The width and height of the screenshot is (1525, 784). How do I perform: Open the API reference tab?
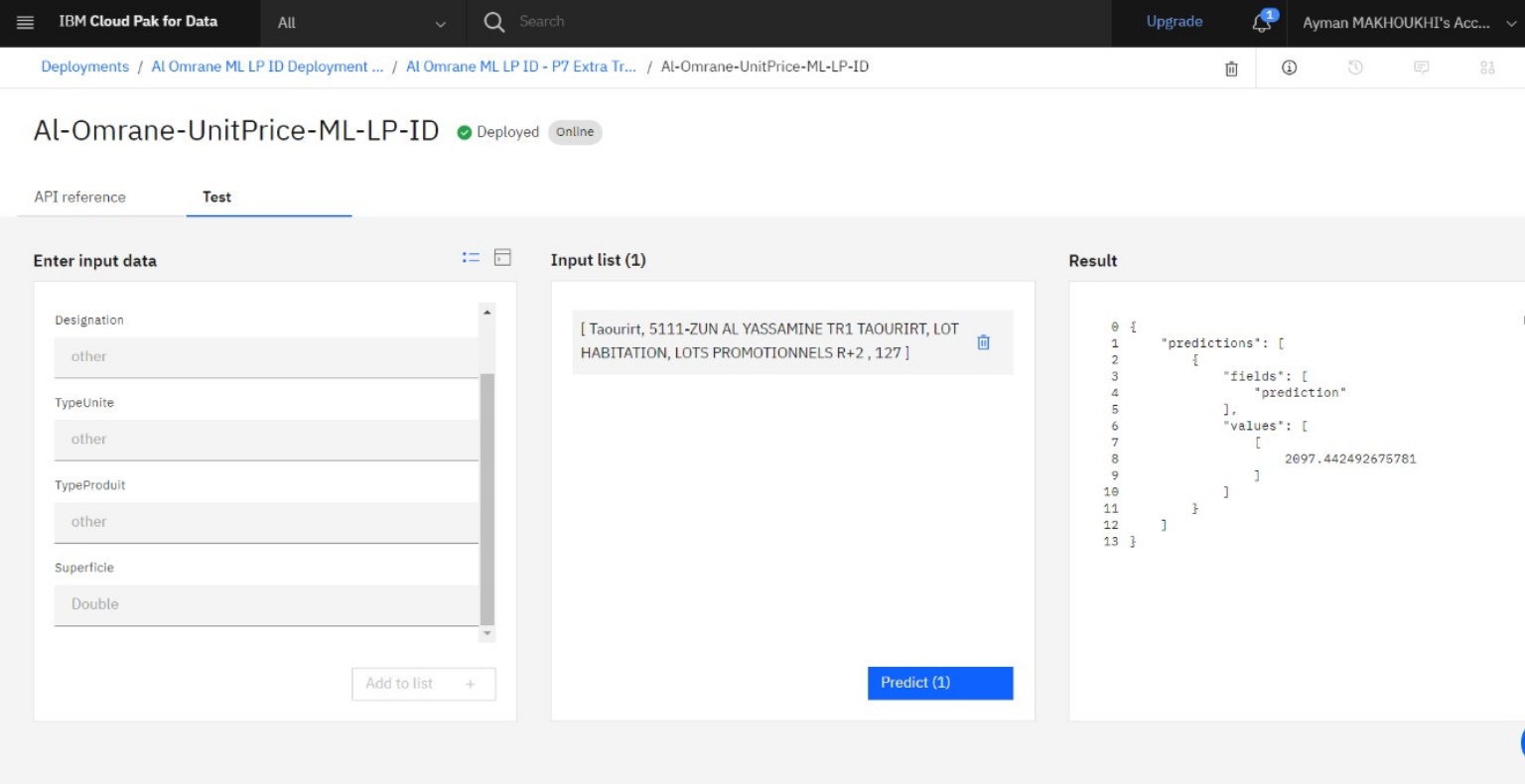pyautogui.click(x=80, y=196)
